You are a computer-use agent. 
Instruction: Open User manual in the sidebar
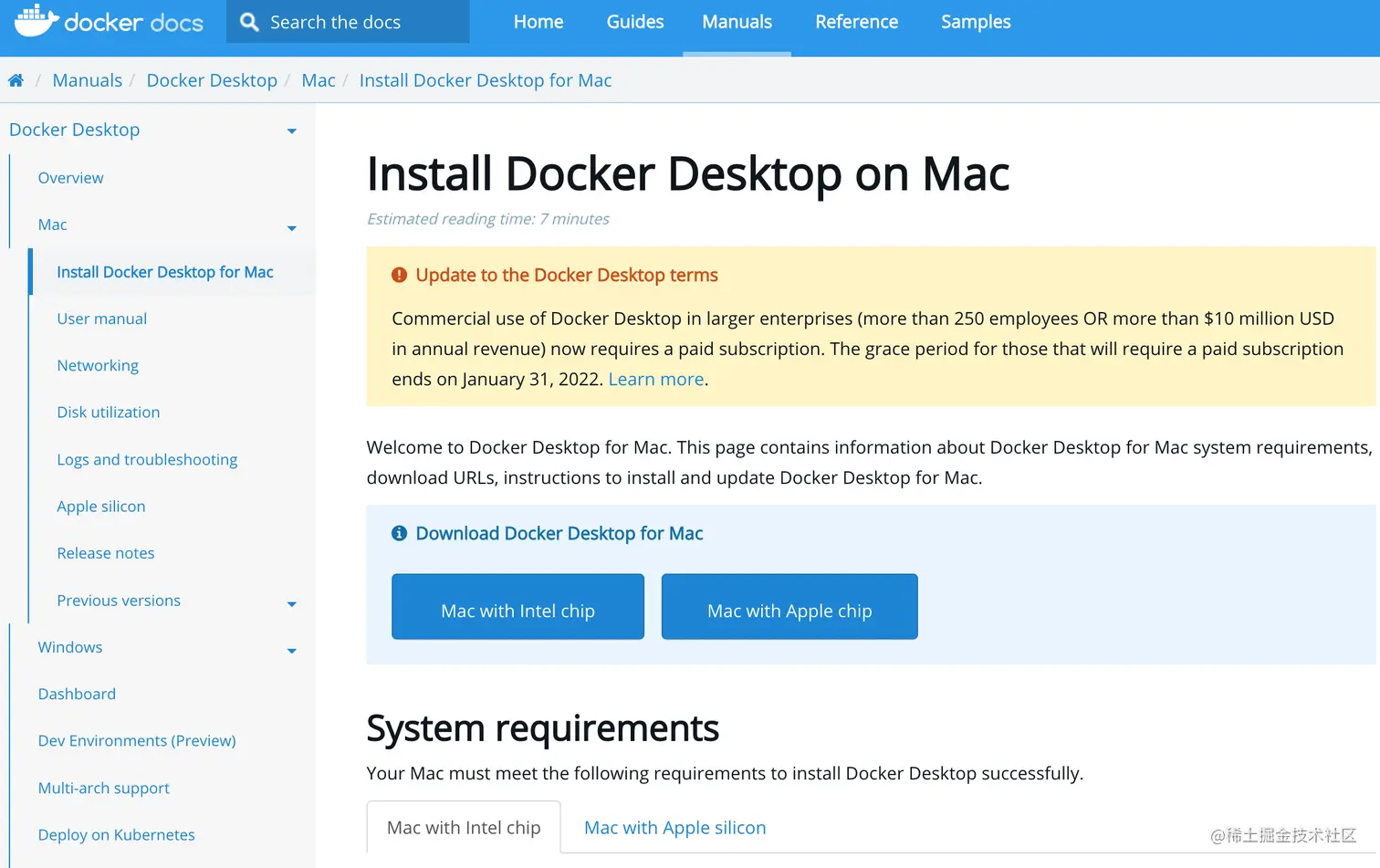point(102,319)
